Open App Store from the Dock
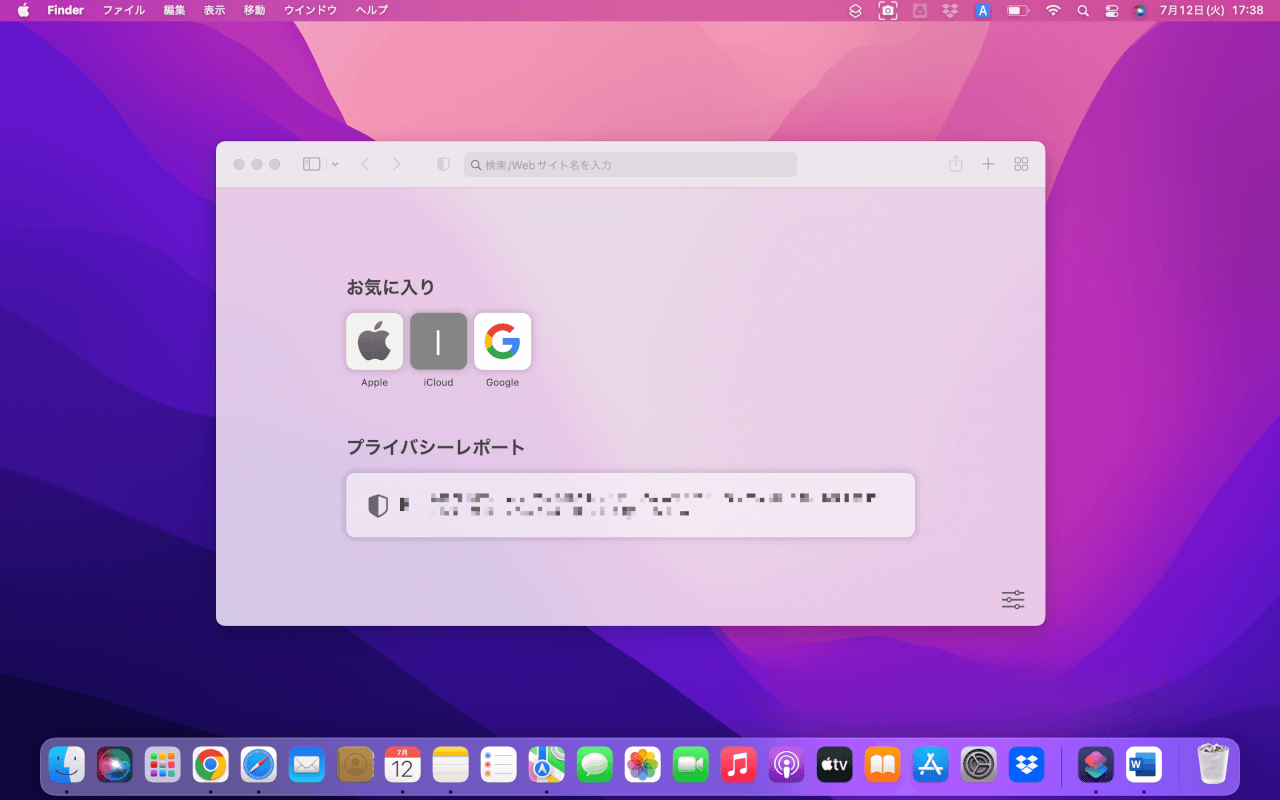Image resolution: width=1280 pixels, height=800 pixels. [x=931, y=765]
